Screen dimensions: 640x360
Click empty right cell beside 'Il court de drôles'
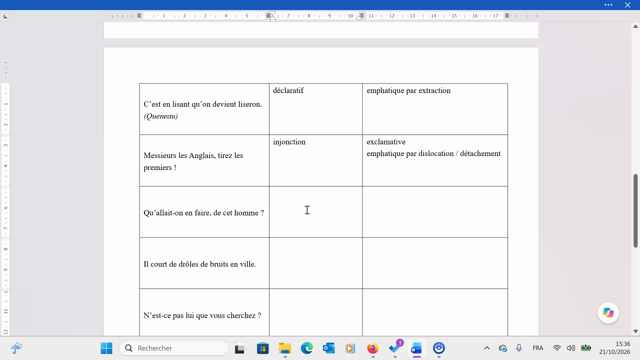pyautogui.click(x=435, y=263)
